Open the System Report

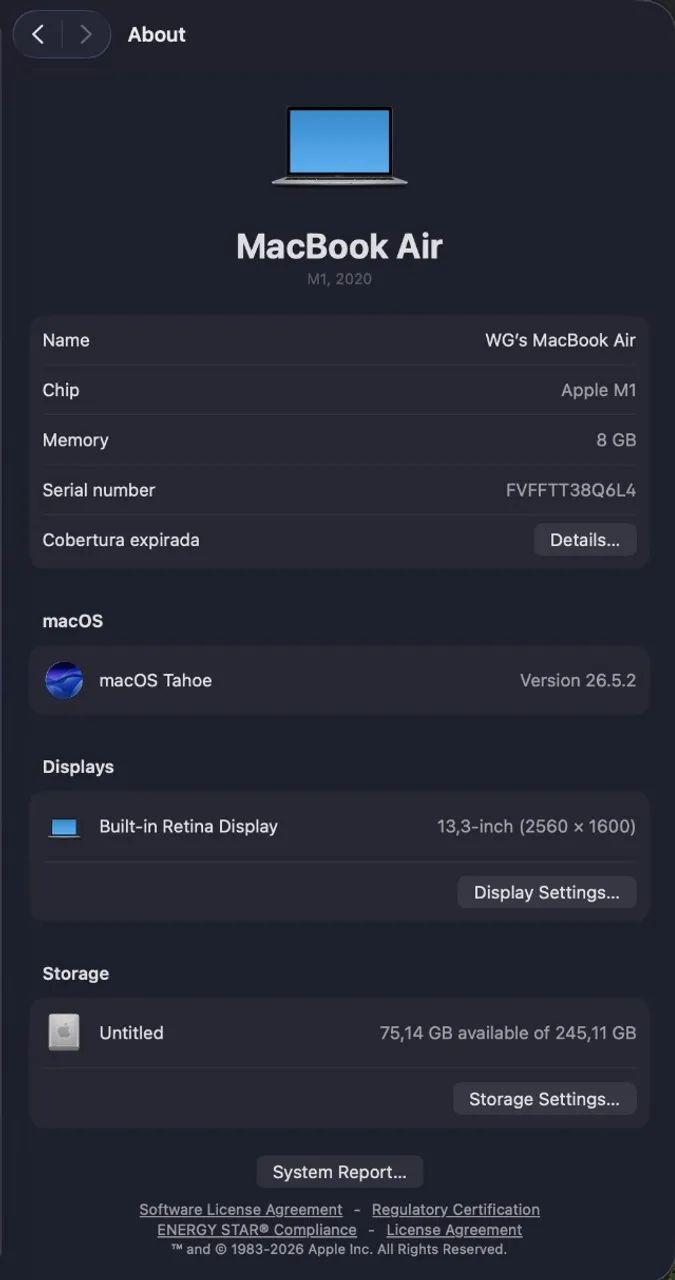[339, 1172]
